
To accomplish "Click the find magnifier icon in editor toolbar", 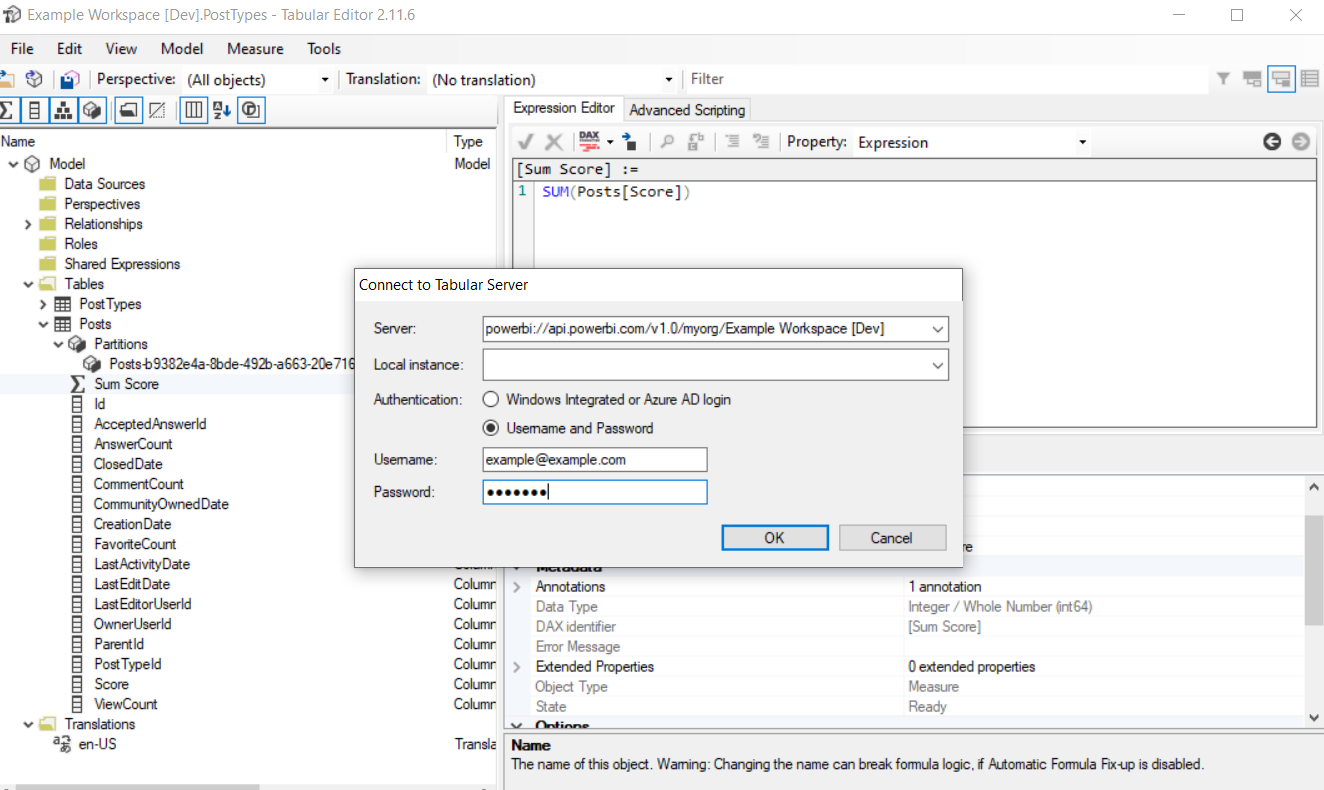I will point(668,142).
